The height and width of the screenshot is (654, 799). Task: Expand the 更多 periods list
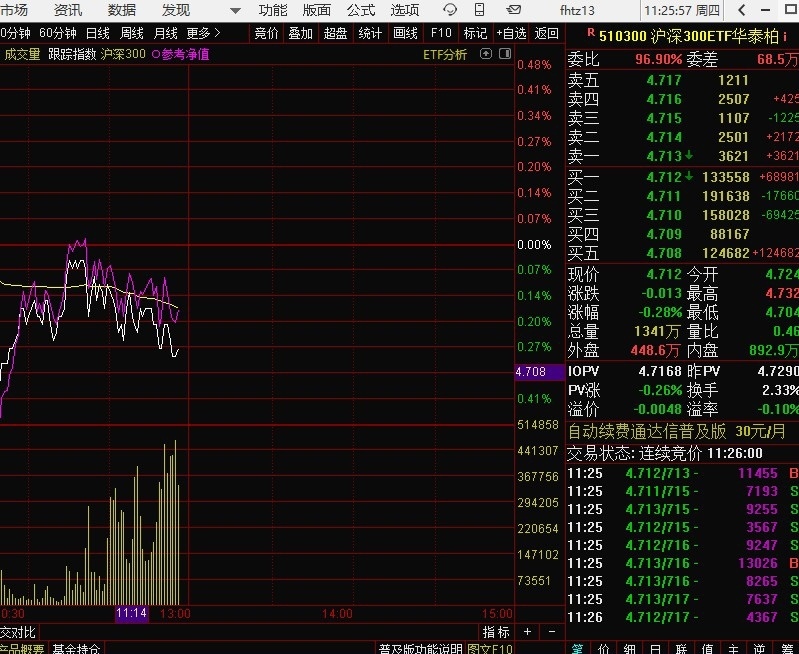click(x=203, y=33)
